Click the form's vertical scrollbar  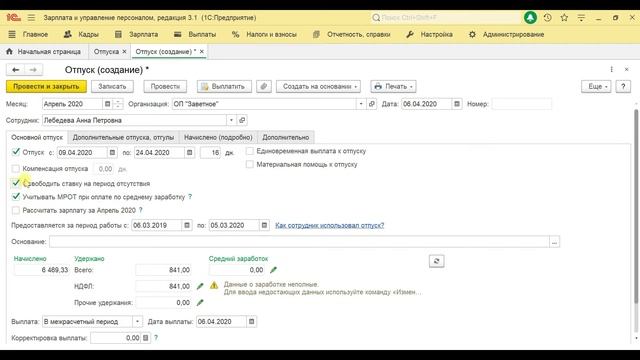[636, 206]
